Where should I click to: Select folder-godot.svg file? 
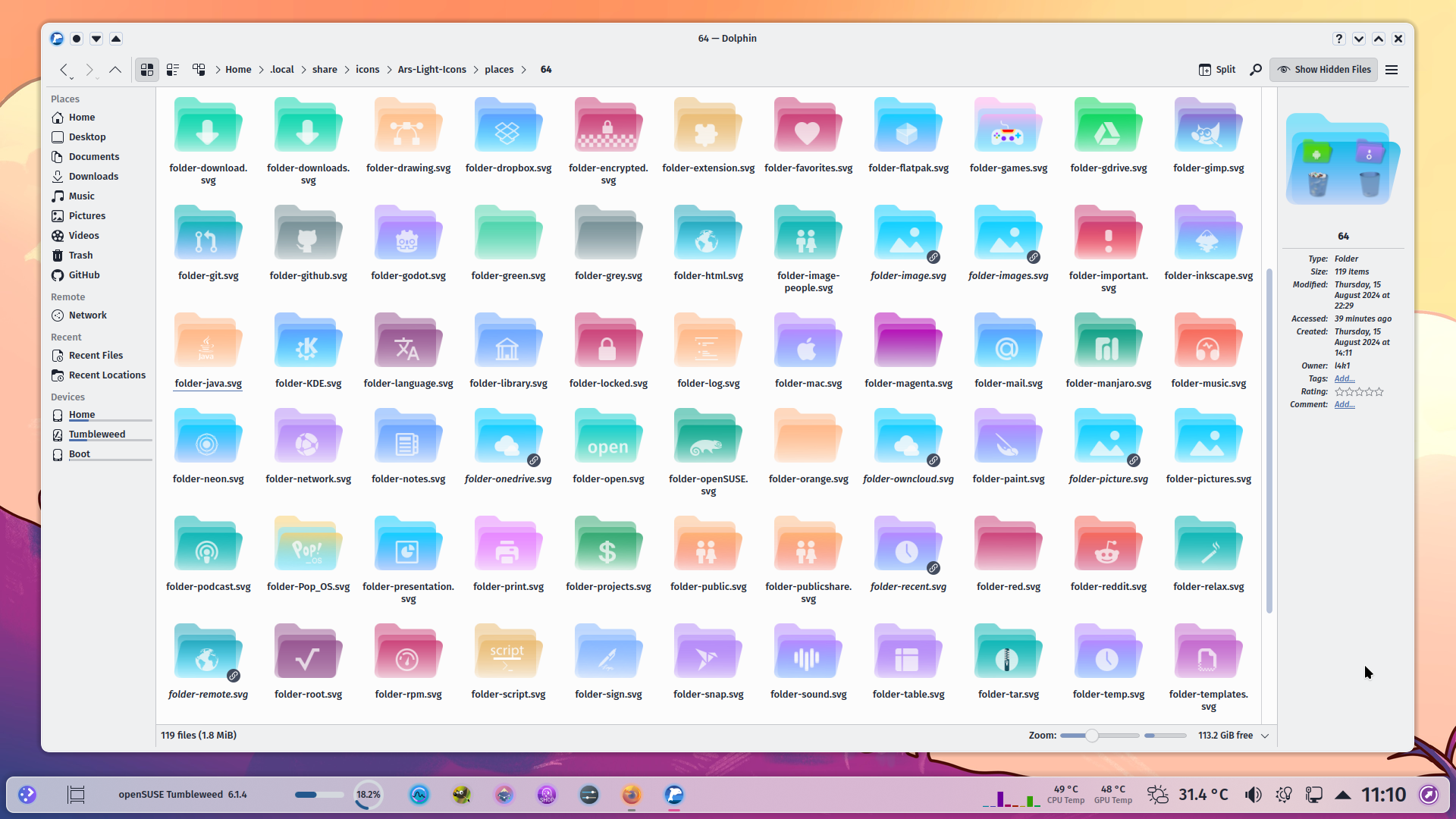click(408, 244)
